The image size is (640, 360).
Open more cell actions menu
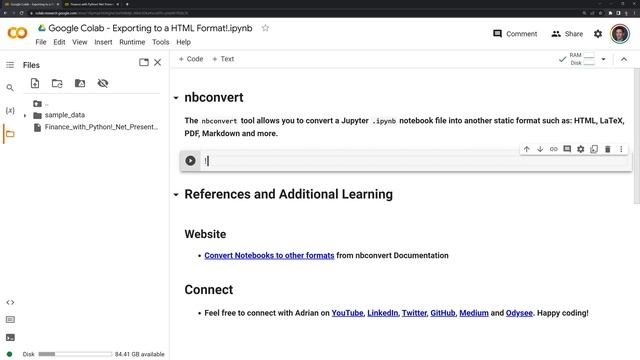(x=621, y=149)
